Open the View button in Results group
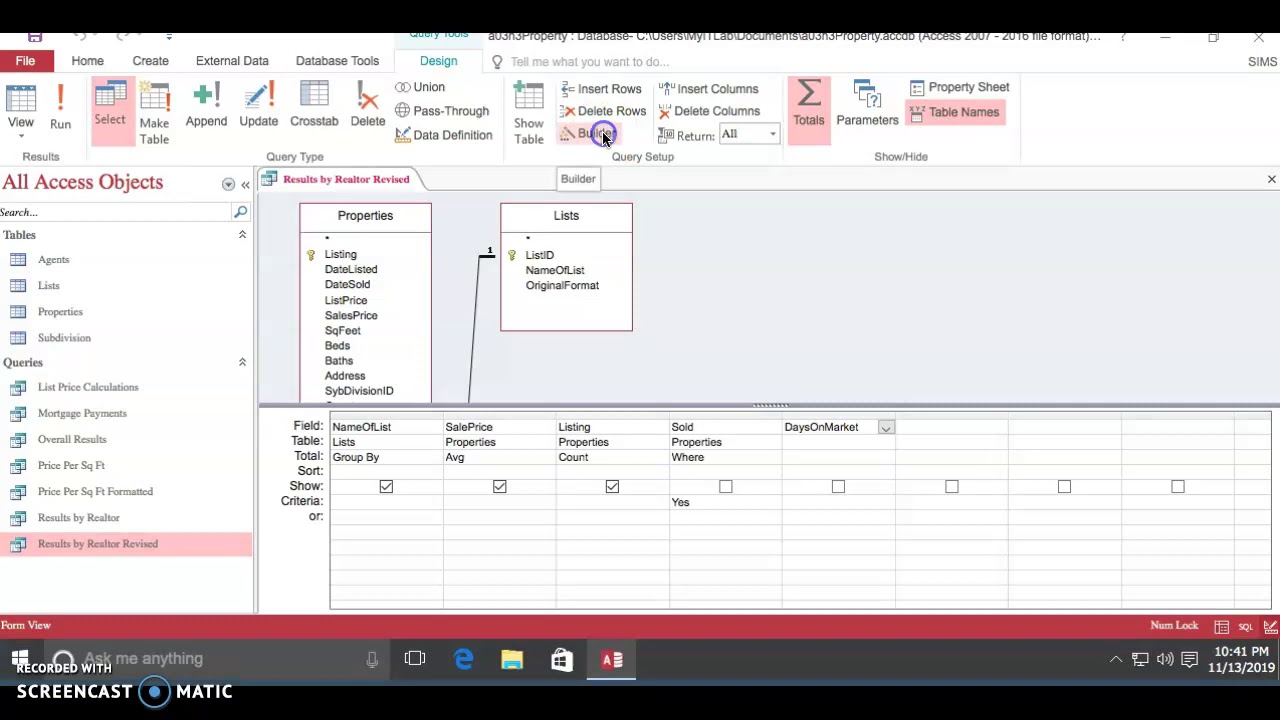 pos(20,110)
